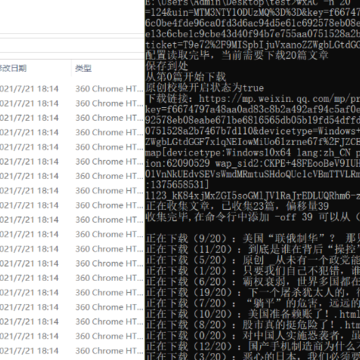Click the console line mentioning -off 39
The image size is (360, 360).
coord(253,217)
